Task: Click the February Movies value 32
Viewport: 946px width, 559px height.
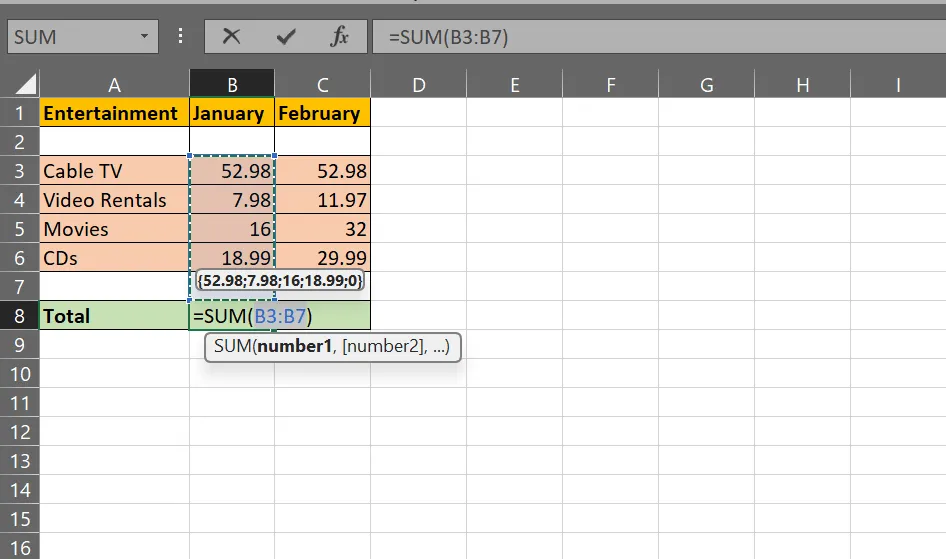Action: (x=323, y=229)
